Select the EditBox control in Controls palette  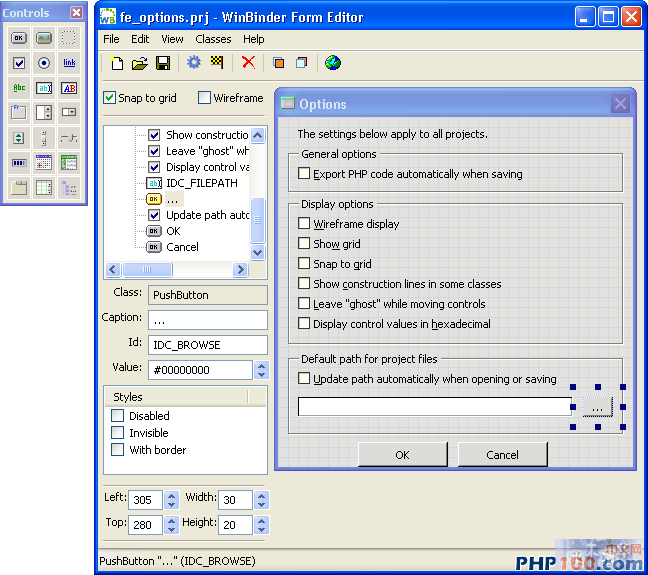point(44,88)
